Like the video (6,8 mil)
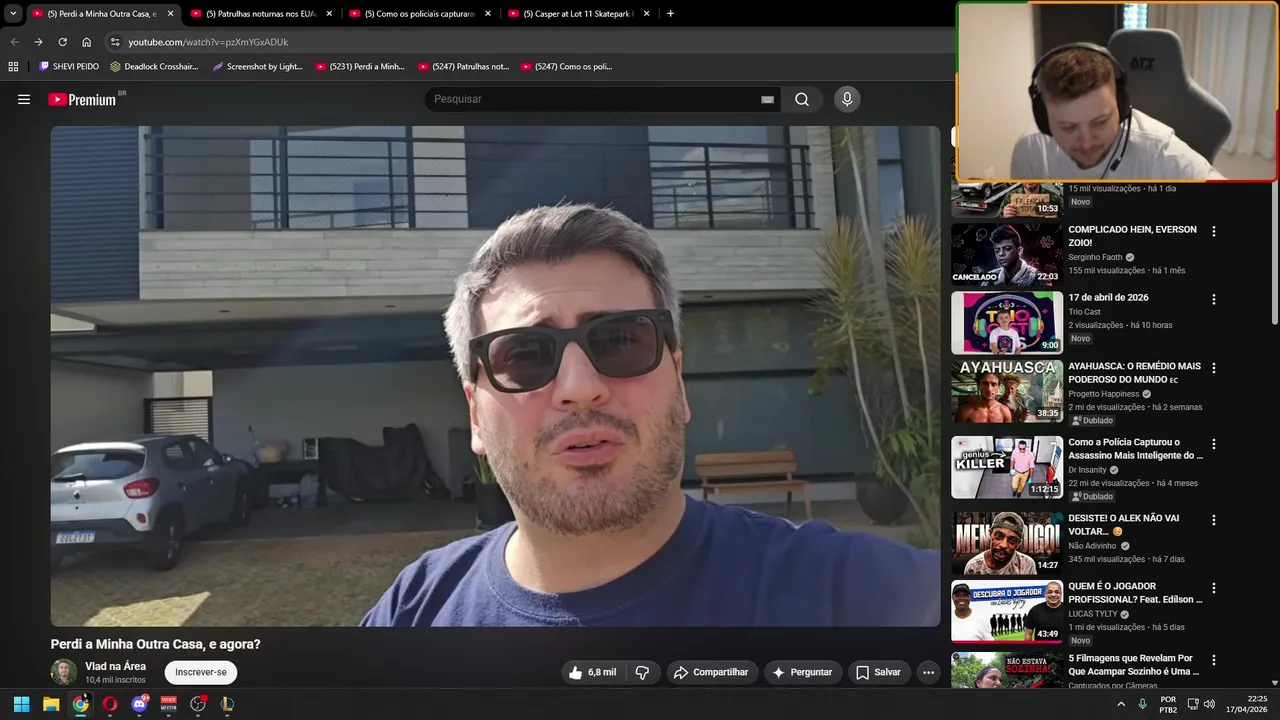The height and width of the screenshot is (720, 1280). tap(593, 672)
